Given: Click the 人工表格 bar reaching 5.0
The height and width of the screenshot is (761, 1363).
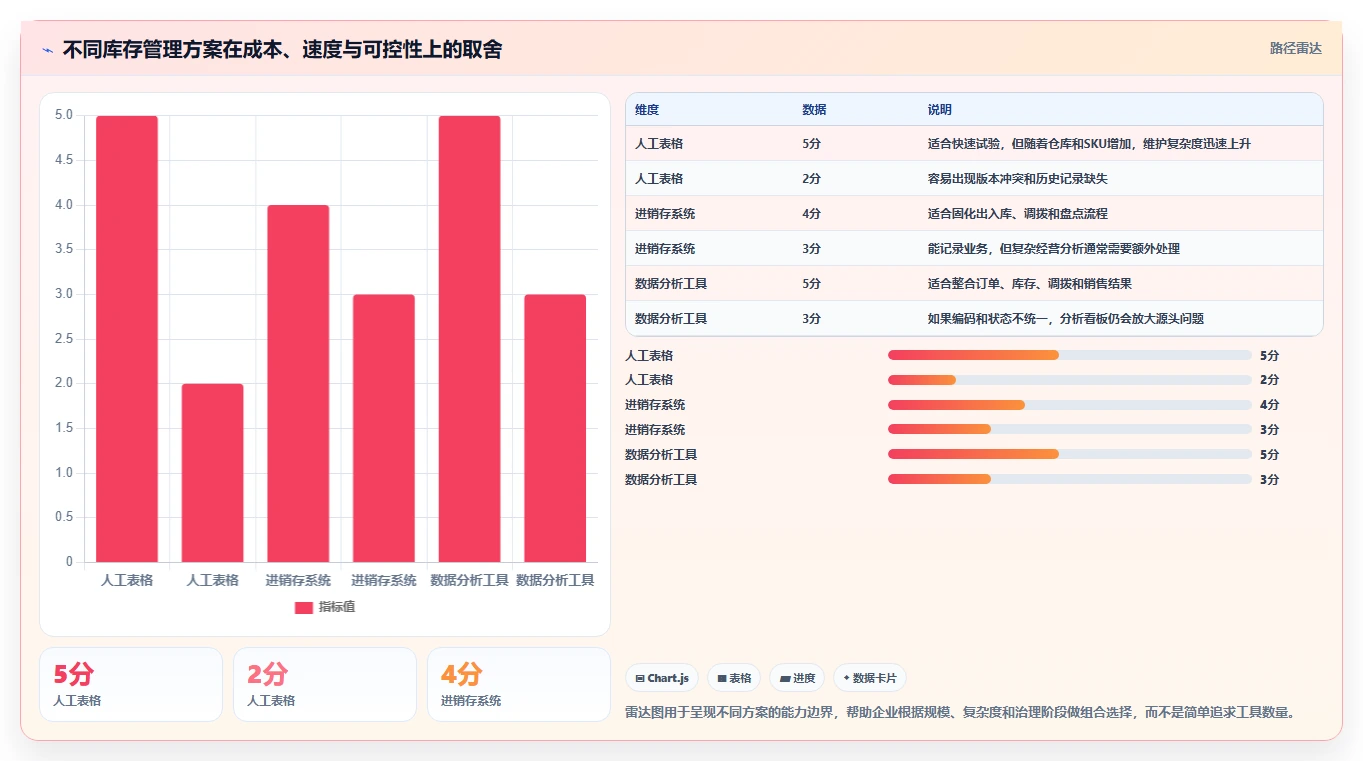Looking at the screenshot, I should (127, 339).
